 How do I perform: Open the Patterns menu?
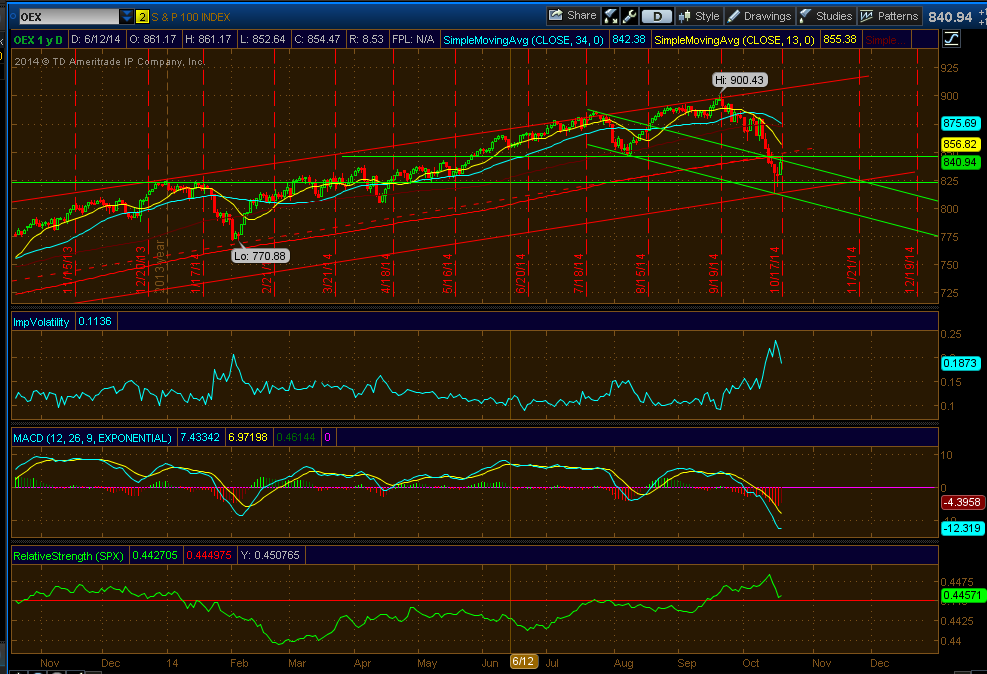[x=889, y=16]
